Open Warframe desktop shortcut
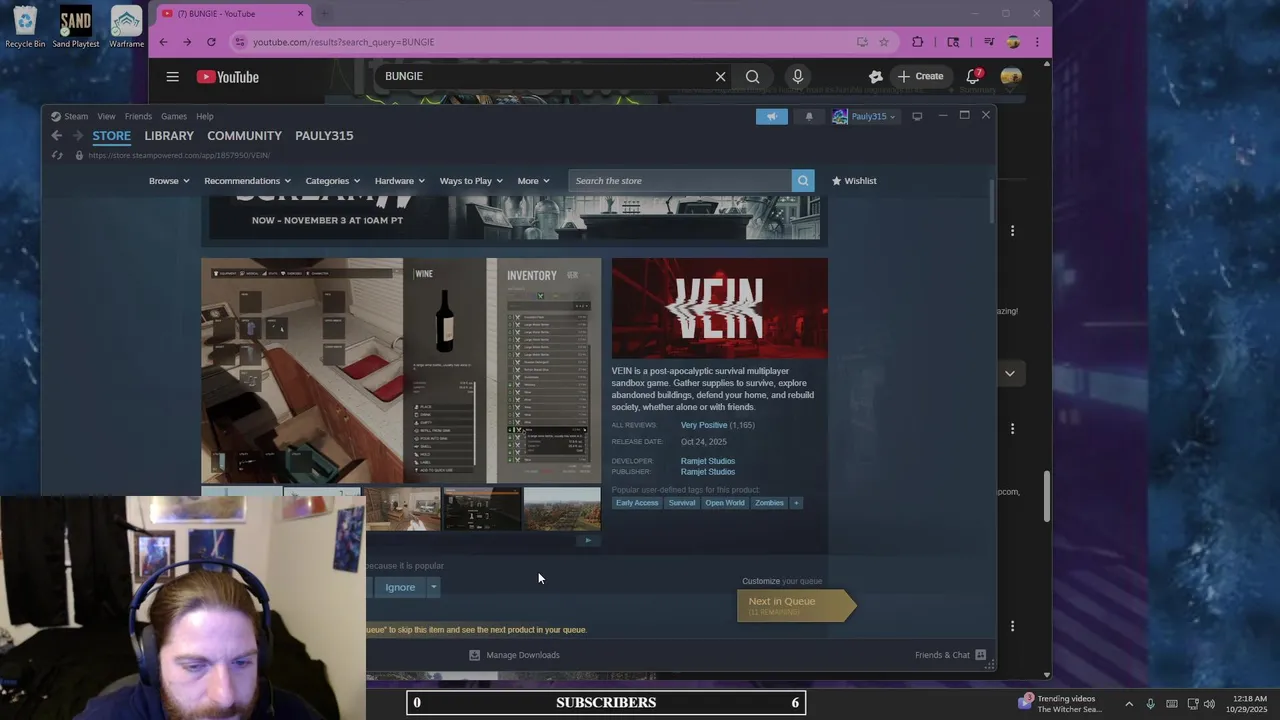 click(126, 27)
